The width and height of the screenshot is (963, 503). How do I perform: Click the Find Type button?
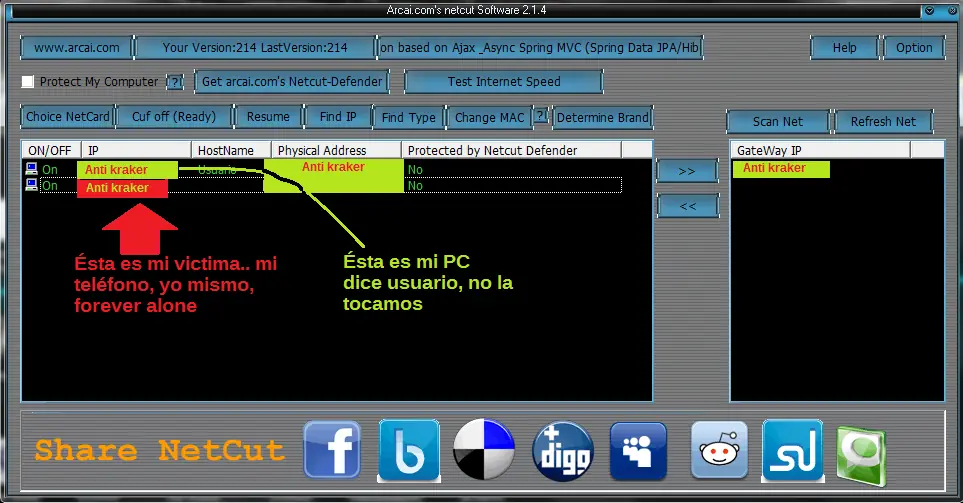coord(408,117)
